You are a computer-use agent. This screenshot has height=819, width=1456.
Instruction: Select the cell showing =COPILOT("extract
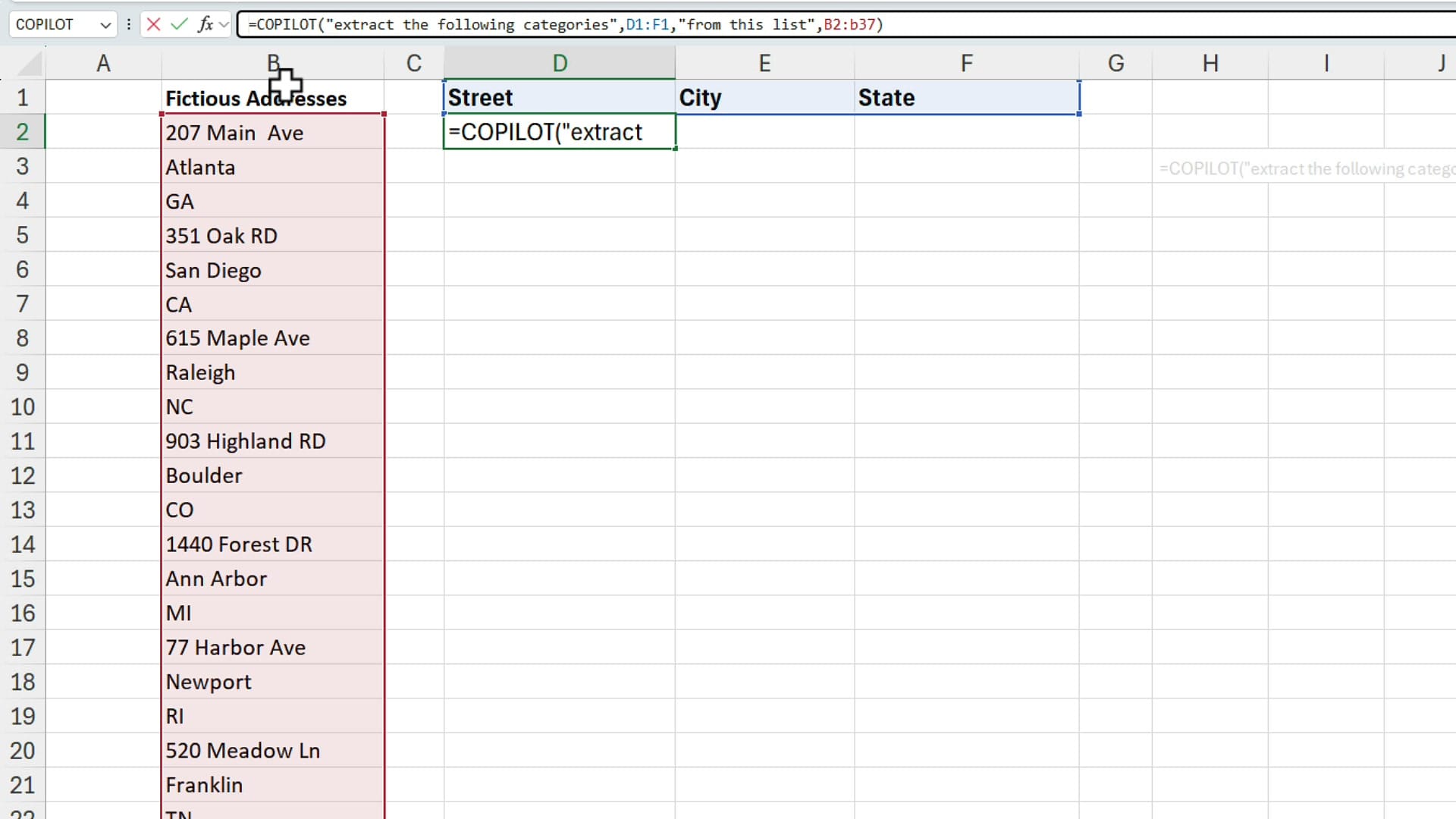click(x=559, y=132)
